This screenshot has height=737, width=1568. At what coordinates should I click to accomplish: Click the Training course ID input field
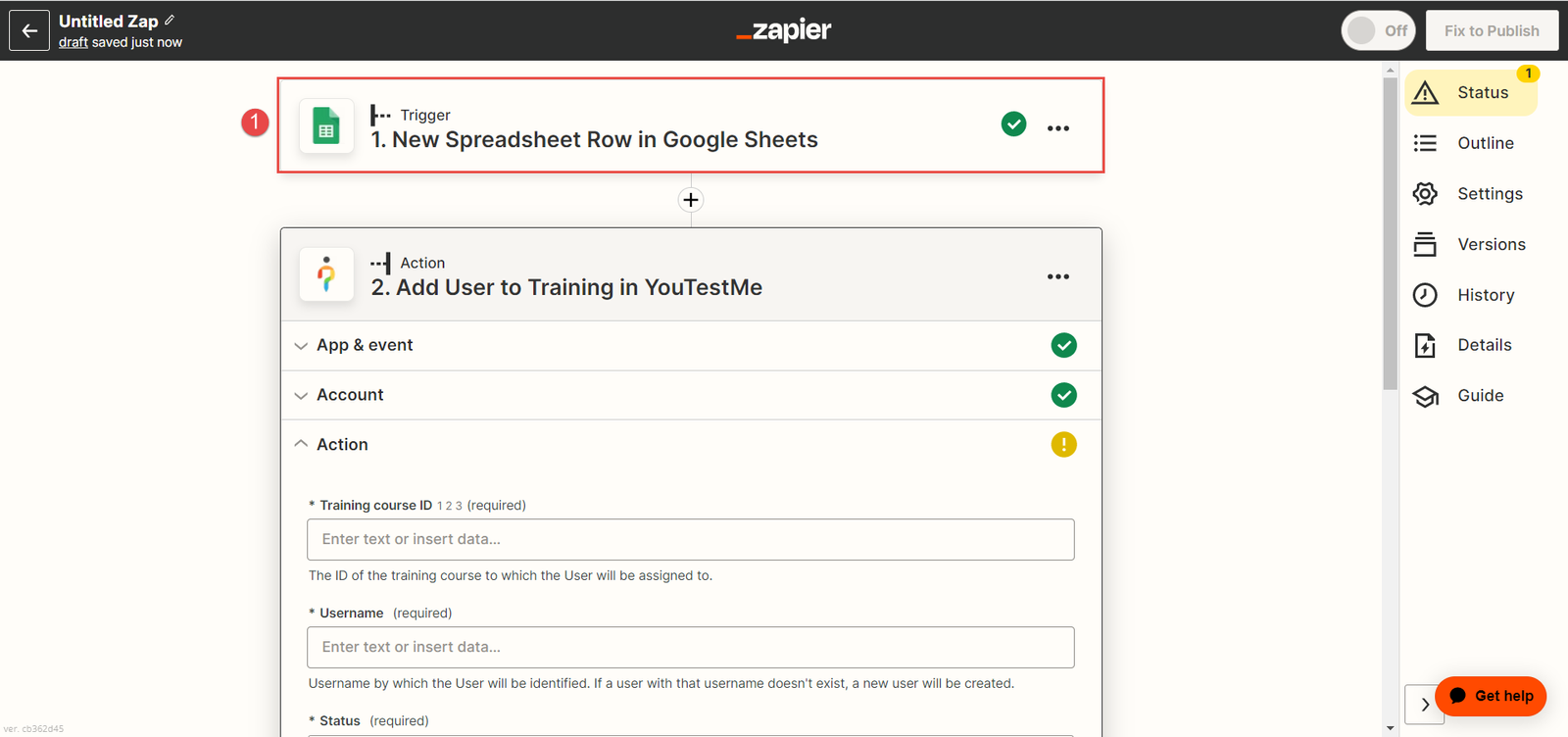click(x=690, y=539)
